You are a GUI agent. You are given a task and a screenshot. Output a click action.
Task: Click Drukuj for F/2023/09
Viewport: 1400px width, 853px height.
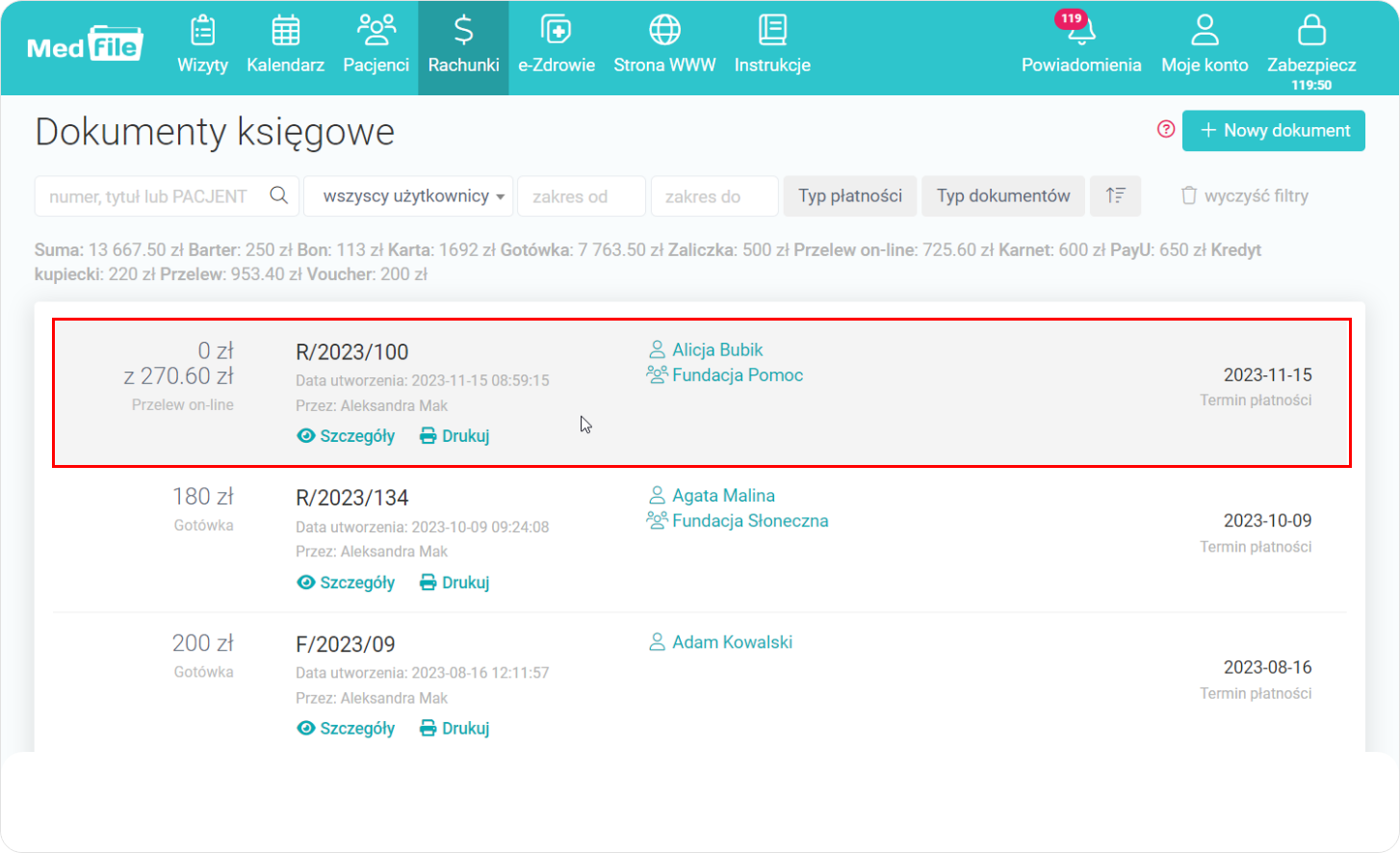pyautogui.click(x=454, y=729)
